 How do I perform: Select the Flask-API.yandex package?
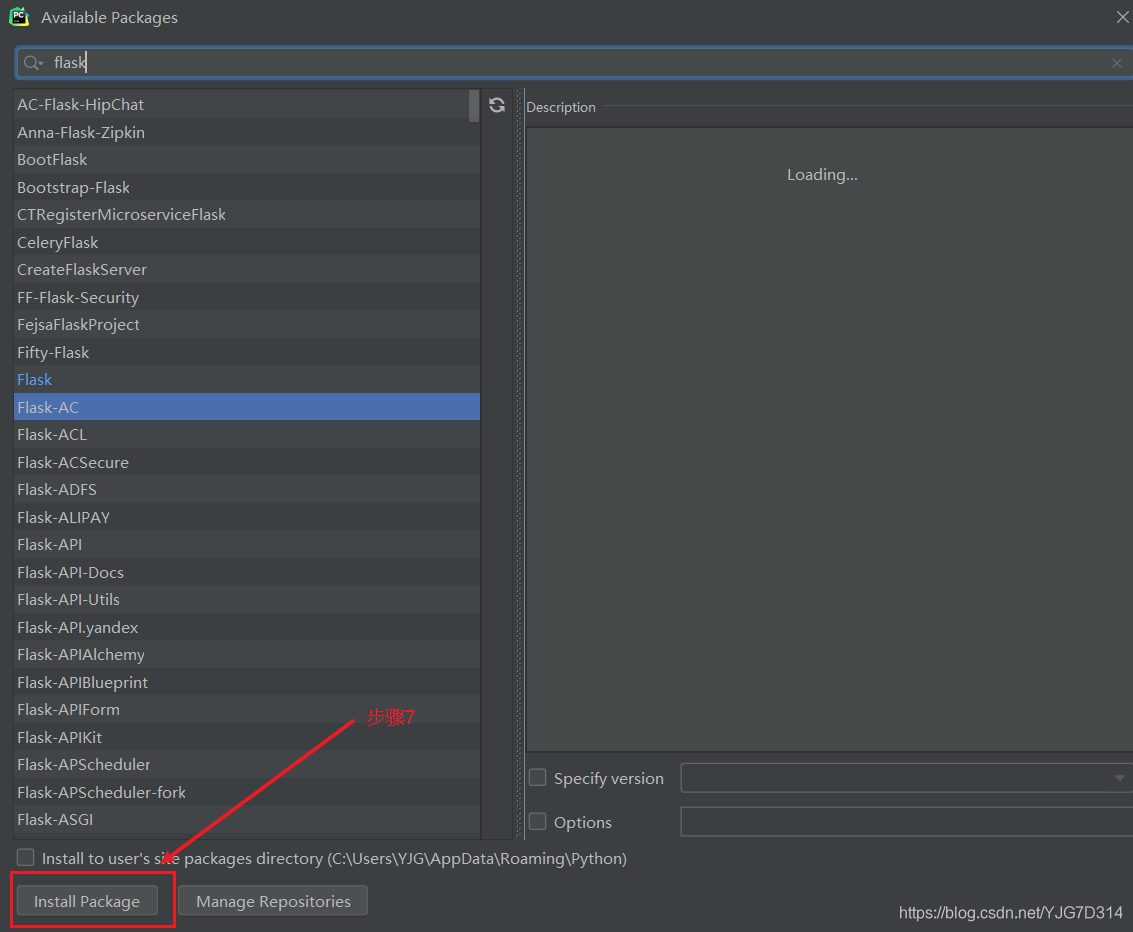click(247, 627)
